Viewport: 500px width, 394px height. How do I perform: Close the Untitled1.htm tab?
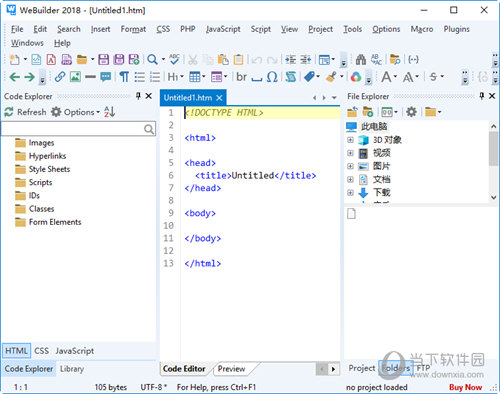219,98
